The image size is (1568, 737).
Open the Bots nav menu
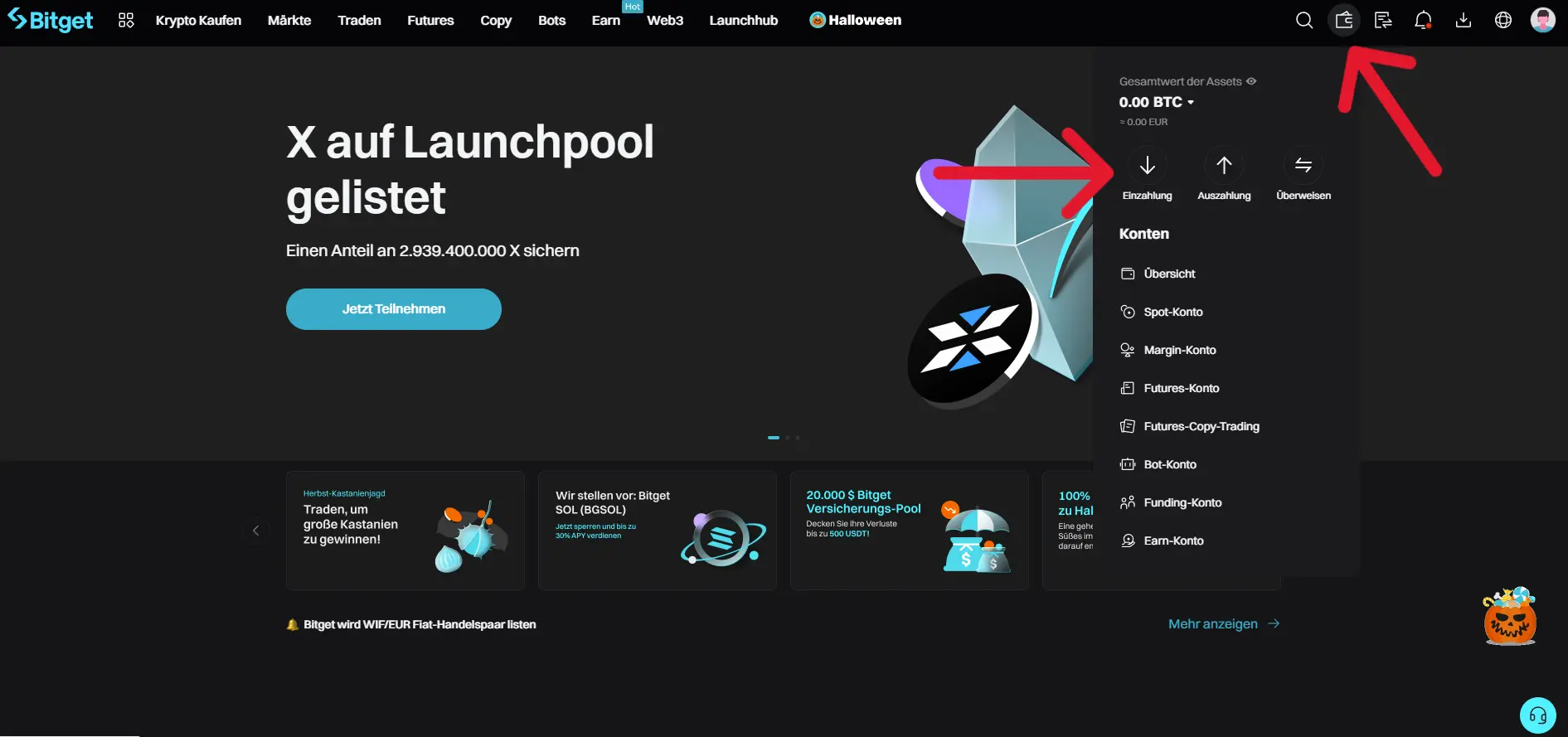pos(551,20)
